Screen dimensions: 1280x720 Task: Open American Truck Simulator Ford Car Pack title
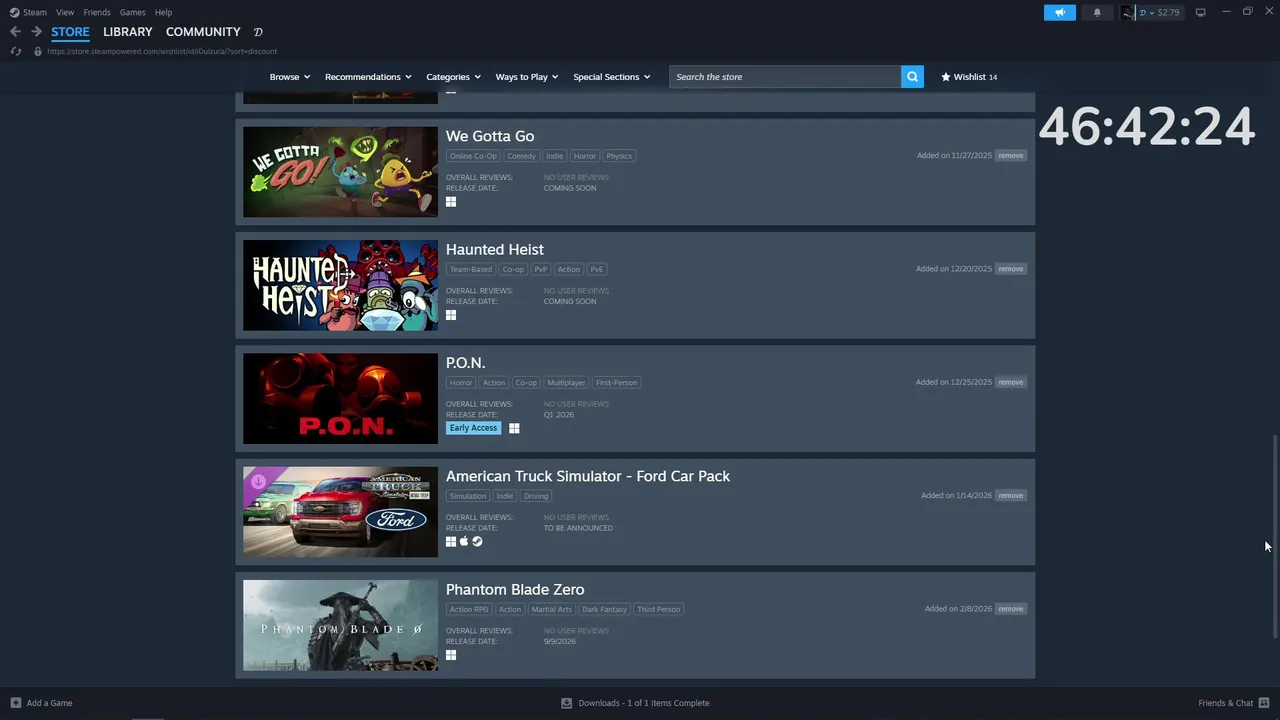pyautogui.click(x=588, y=476)
